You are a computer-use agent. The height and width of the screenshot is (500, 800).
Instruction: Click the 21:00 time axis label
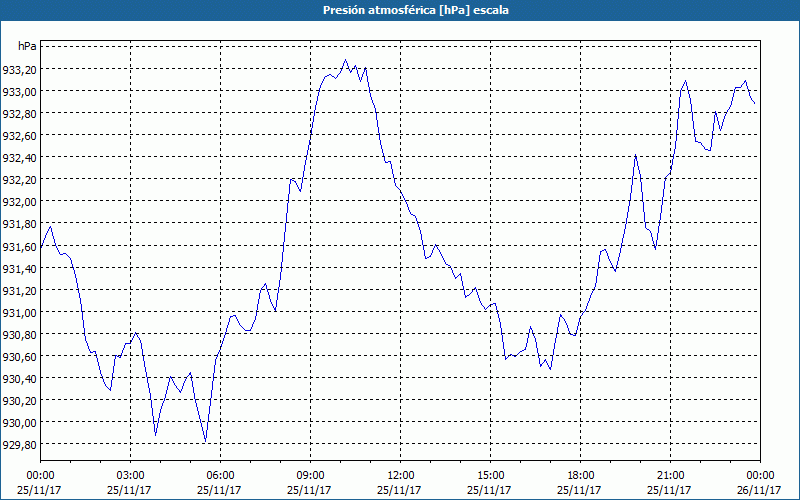670,475
